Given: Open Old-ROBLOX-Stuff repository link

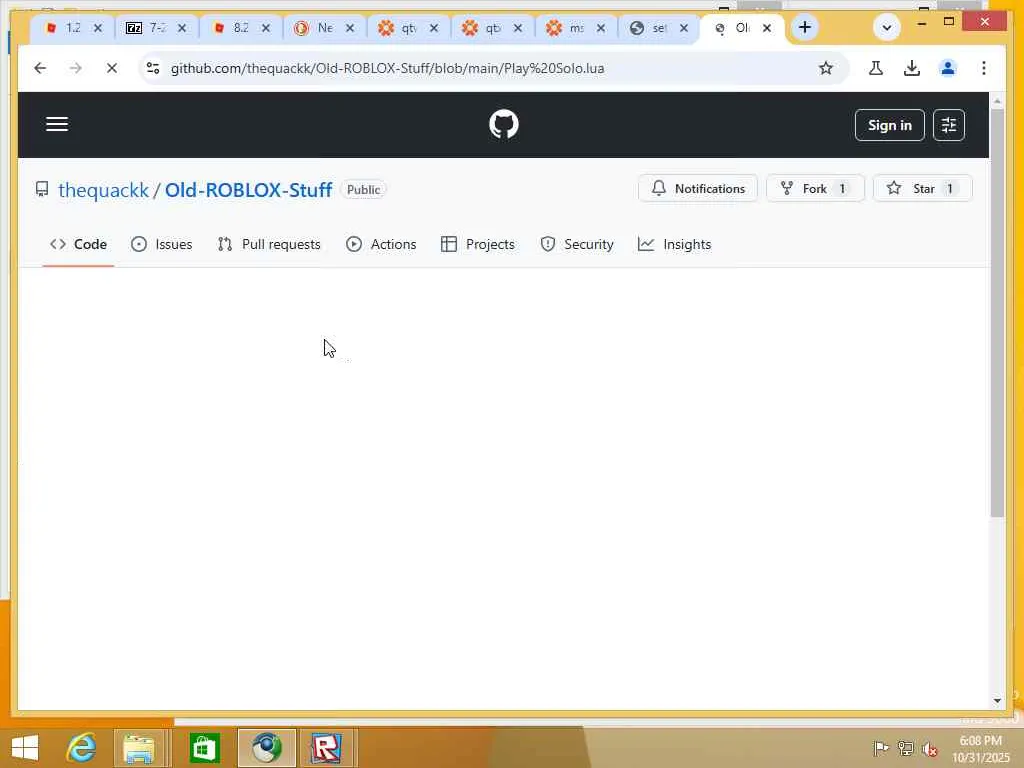Looking at the screenshot, I should [248, 189].
